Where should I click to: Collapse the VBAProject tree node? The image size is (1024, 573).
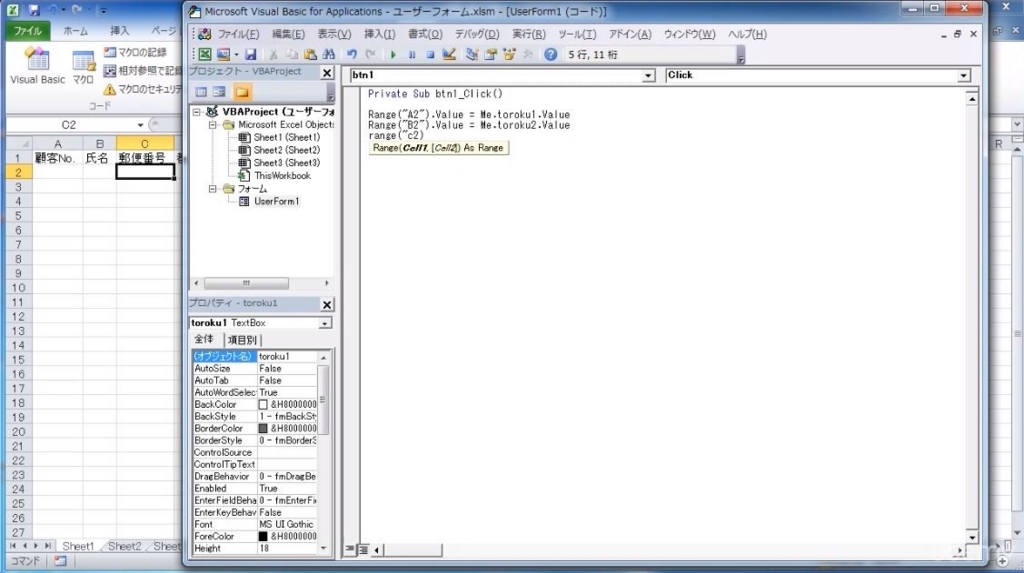click(197, 112)
